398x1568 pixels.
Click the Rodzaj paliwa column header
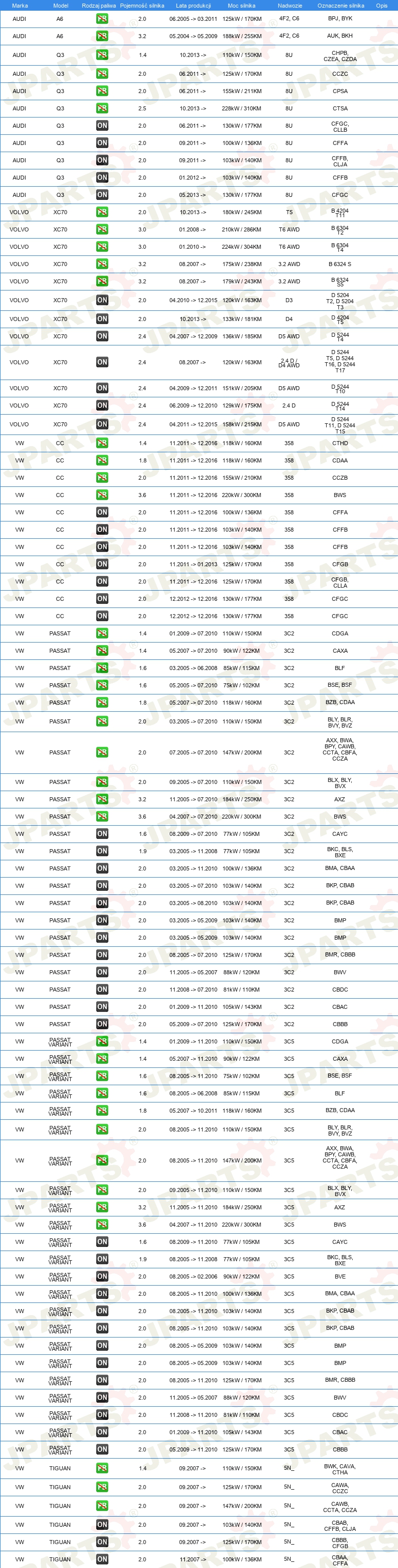click(x=99, y=6)
